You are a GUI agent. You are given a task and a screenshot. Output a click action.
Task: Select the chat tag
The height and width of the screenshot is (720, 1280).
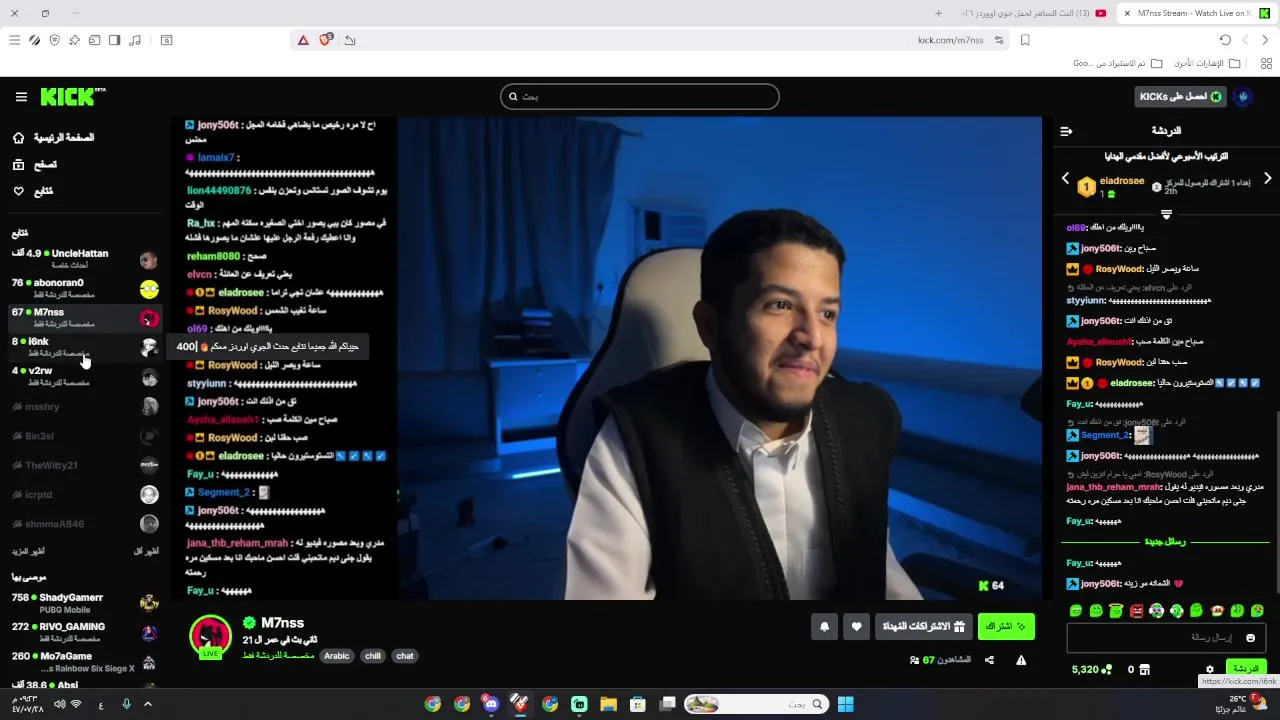click(x=405, y=656)
